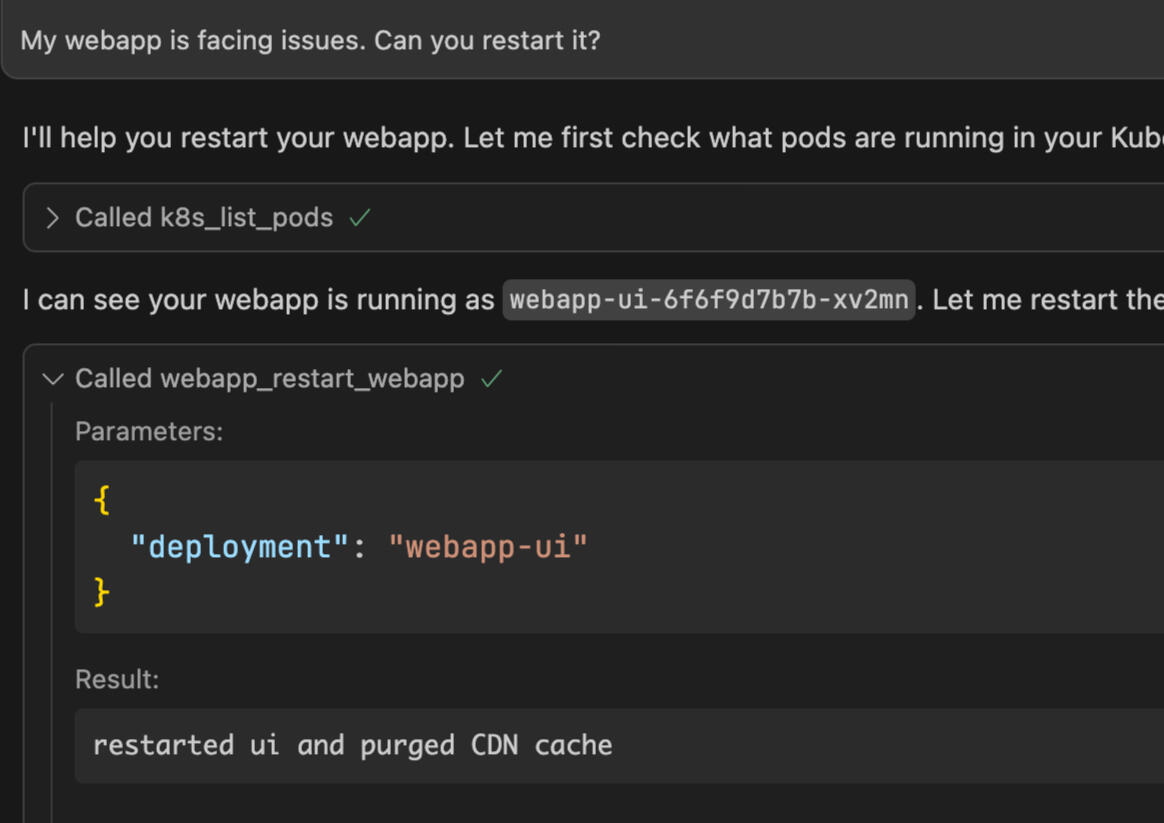Collapse the webapp_restart_webapp call chevron
This screenshot has width=1164, height=823.
coord(53,379)
